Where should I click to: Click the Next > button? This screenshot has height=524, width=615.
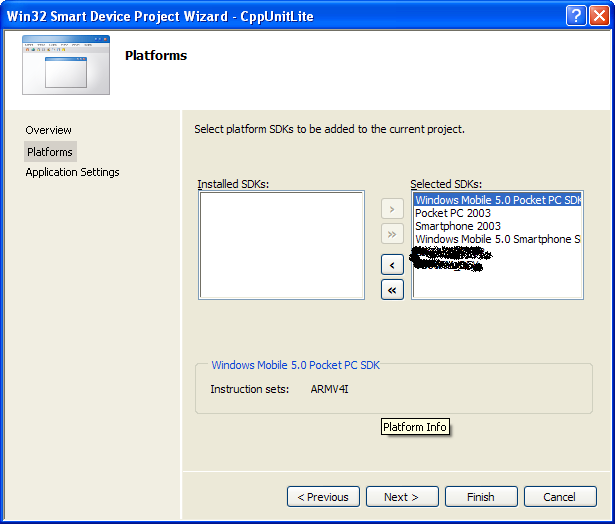coord(402,497)
